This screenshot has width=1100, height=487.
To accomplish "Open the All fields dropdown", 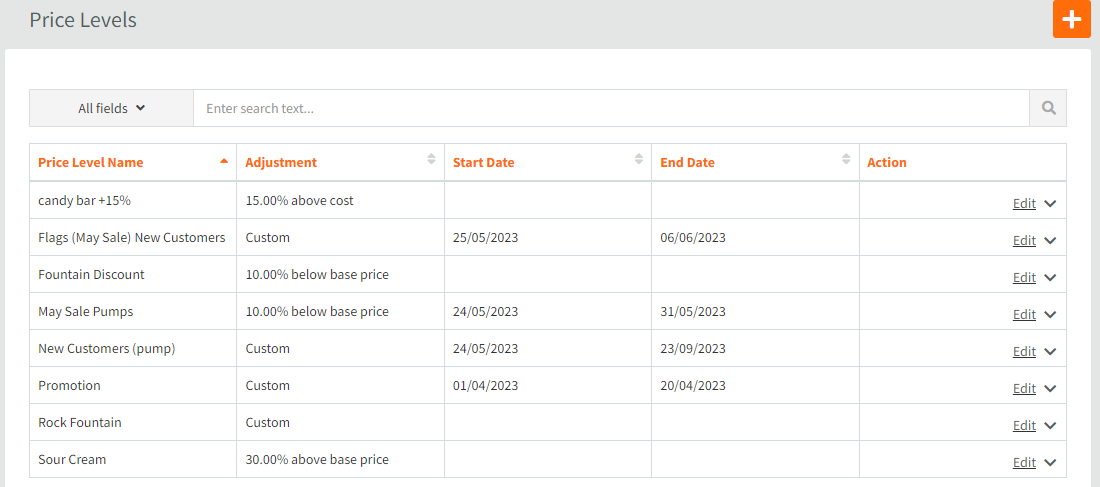I will pos(112,108).
